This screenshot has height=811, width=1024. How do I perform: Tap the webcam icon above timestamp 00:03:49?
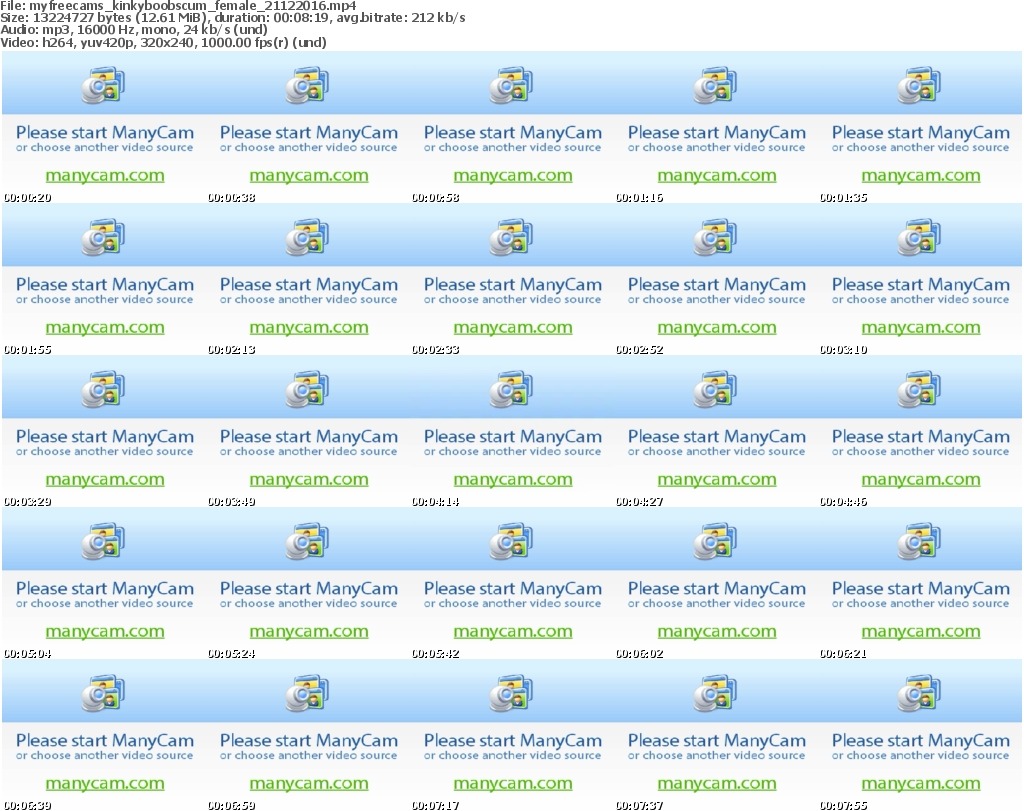pos(307,389)
